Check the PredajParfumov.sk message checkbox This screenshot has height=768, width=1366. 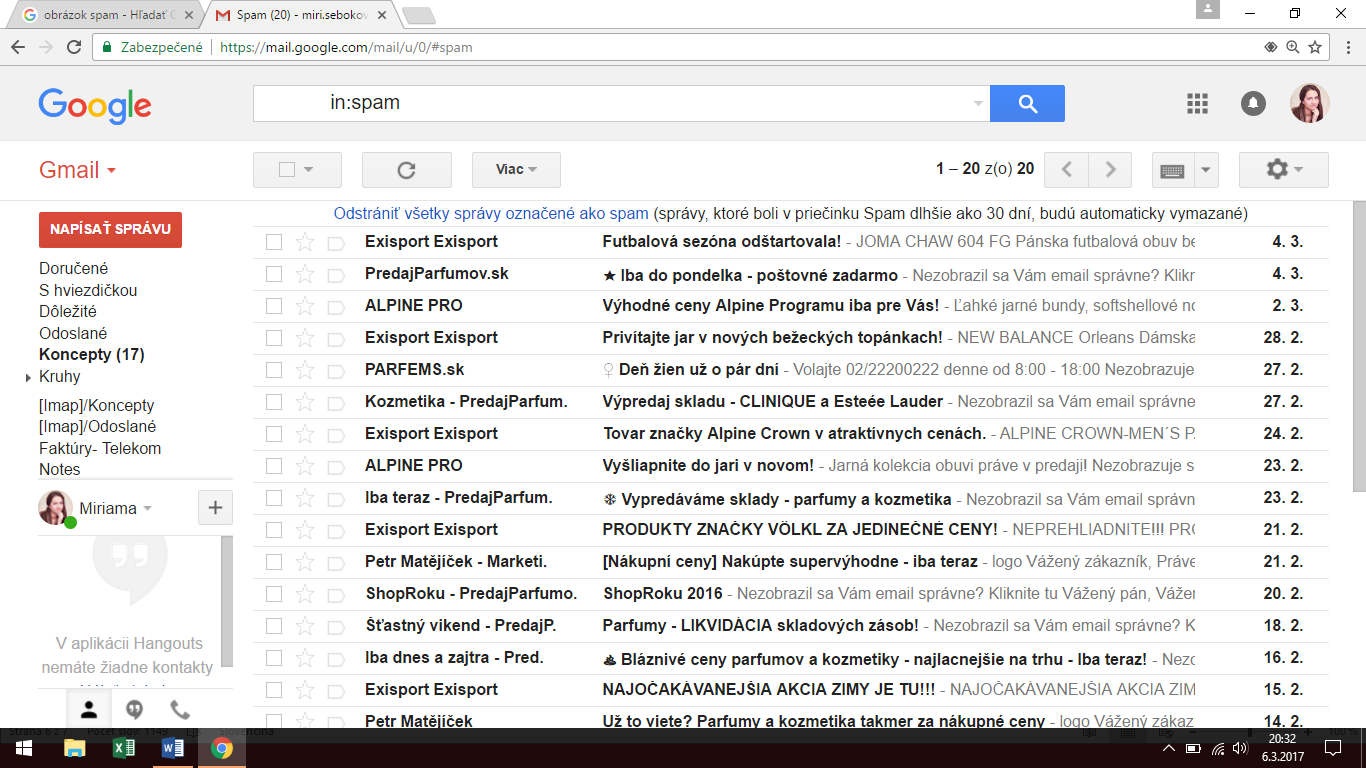pos(274,274)
